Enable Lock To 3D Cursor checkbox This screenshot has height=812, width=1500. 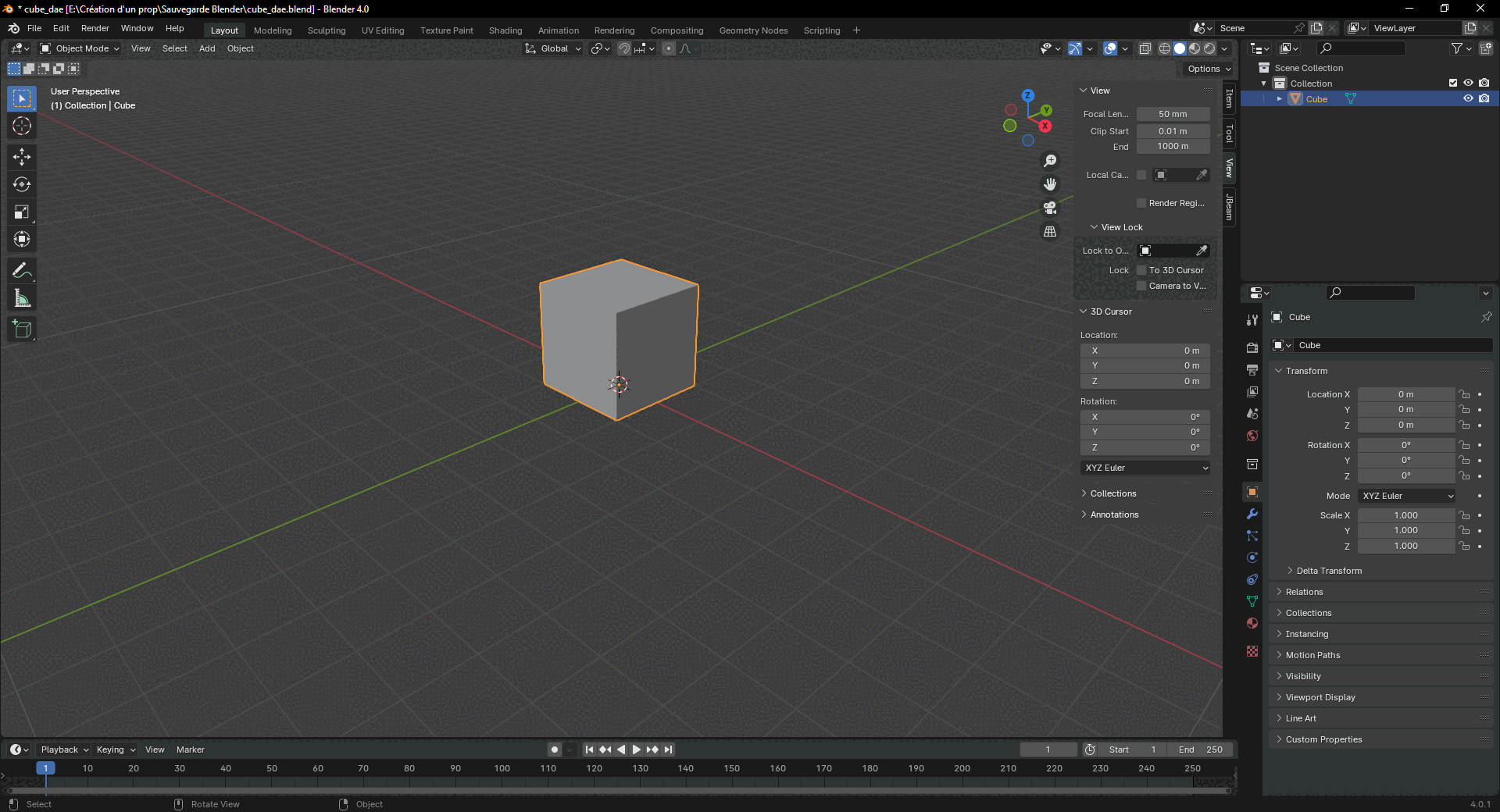1141,270
